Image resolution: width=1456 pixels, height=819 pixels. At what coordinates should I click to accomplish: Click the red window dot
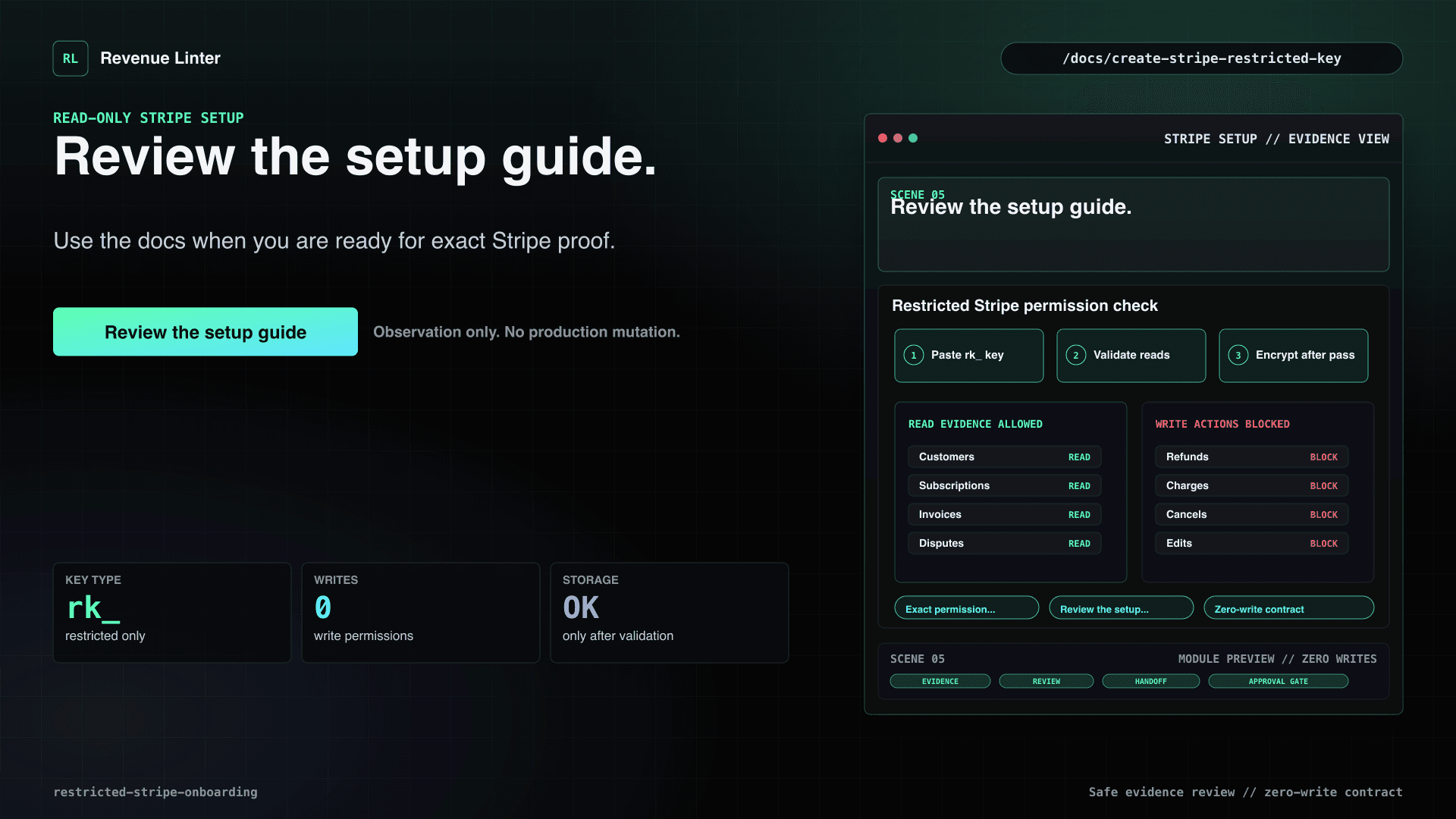(883, 138)
